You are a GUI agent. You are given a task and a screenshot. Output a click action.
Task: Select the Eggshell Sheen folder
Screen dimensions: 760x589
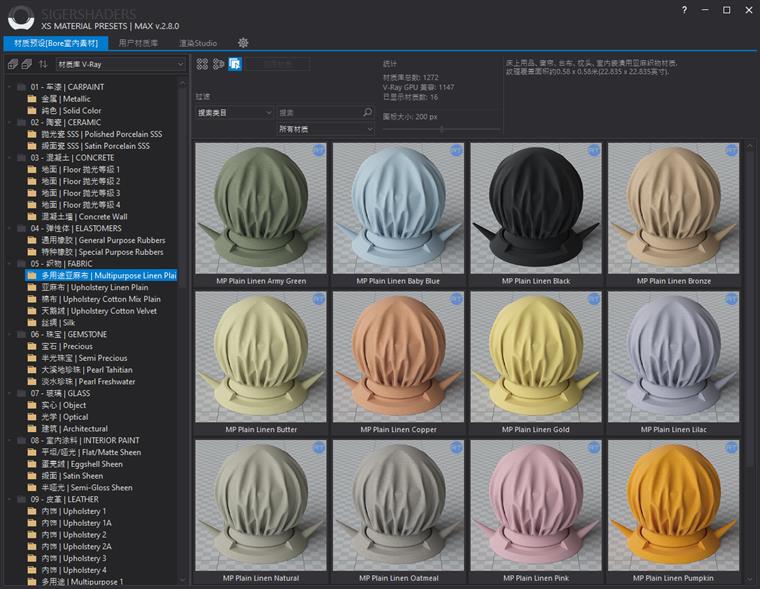click(81, 464)
